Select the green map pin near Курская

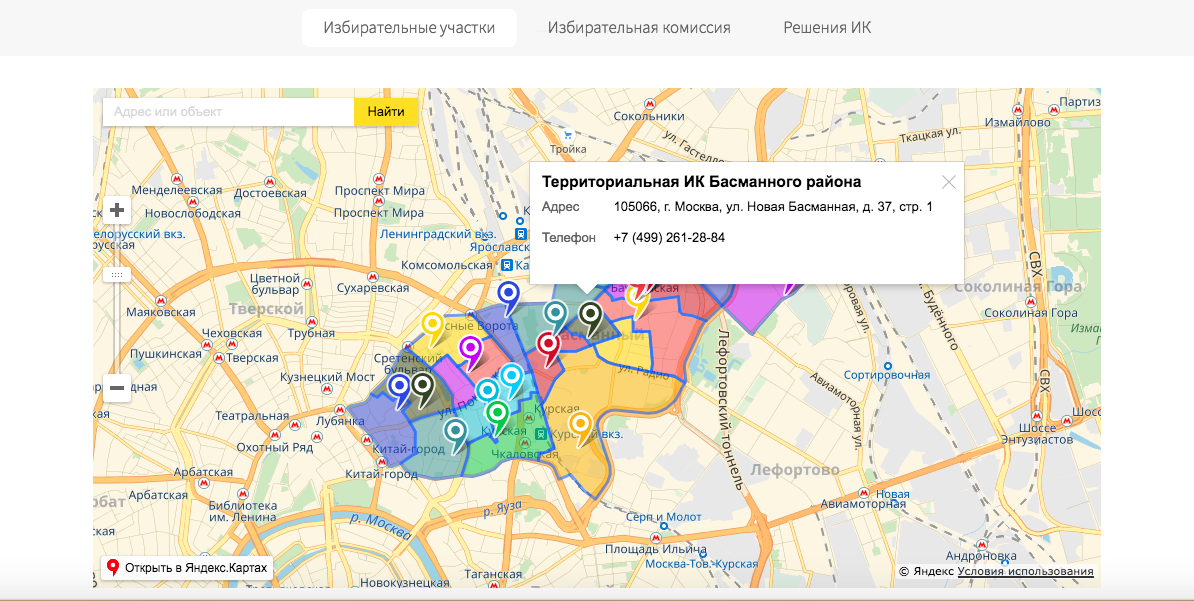click(496, 411)
